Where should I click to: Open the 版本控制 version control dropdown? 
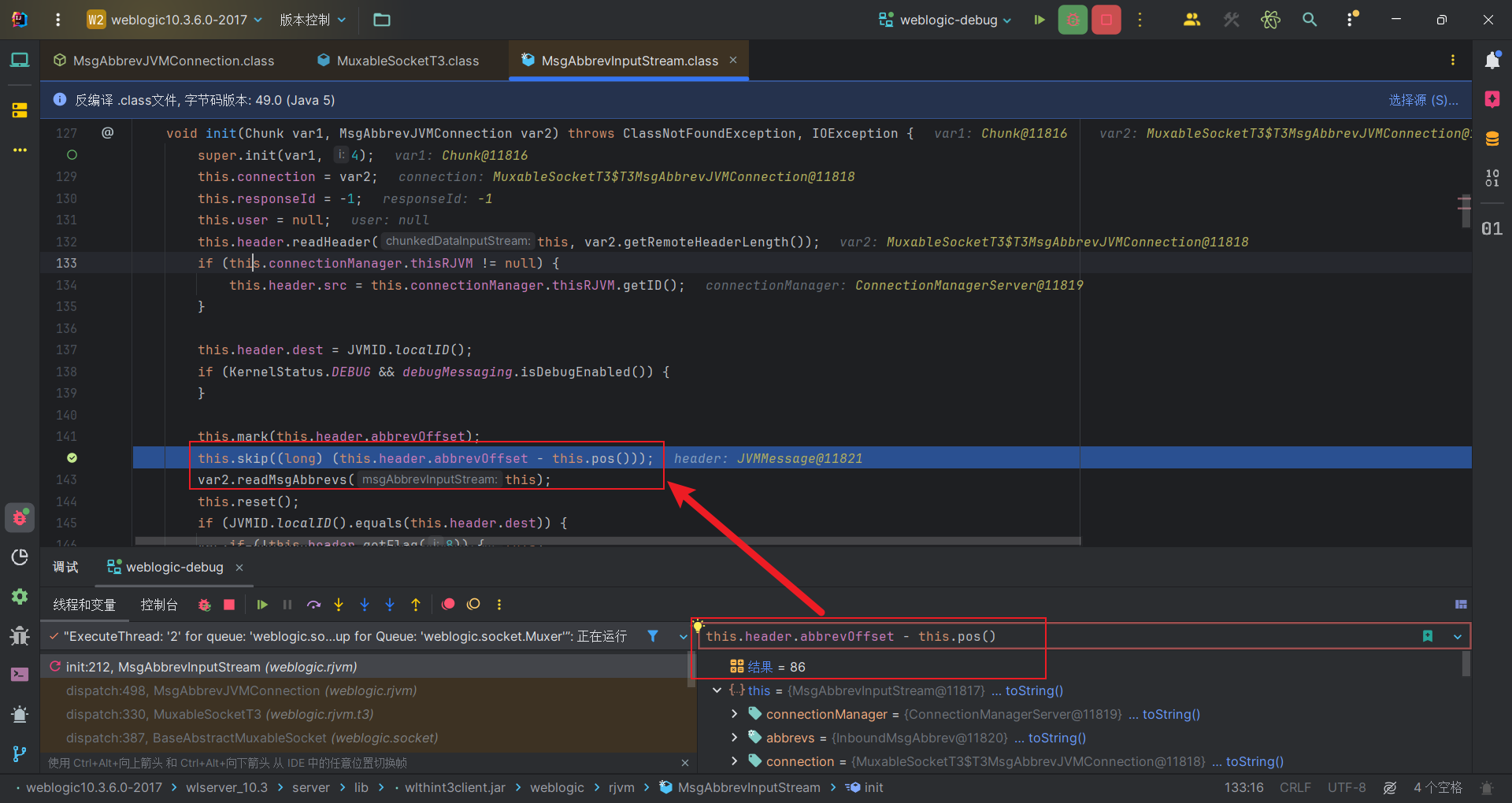click(x=313, y=20)
